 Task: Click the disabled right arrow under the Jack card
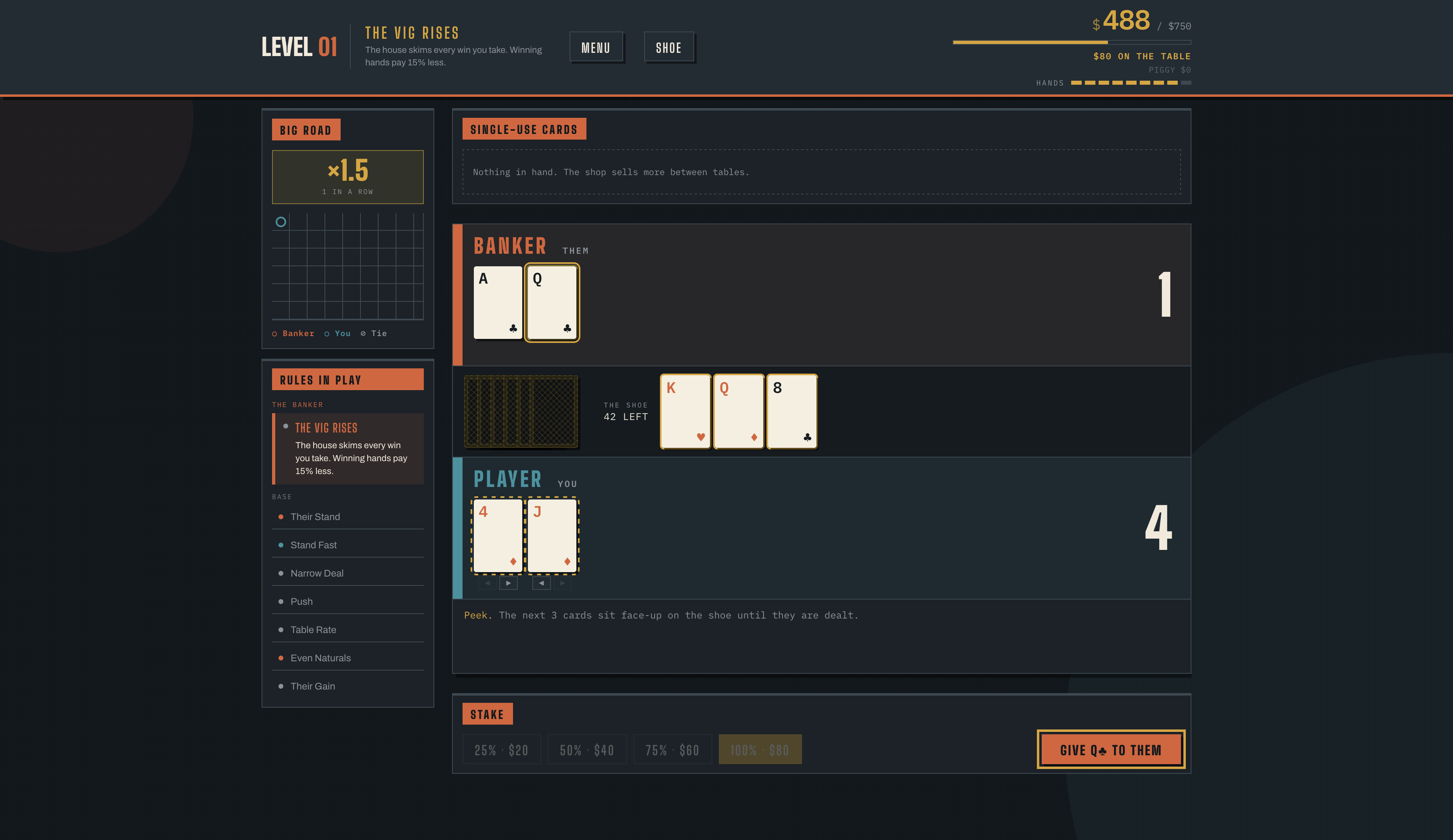(x=562, y=583)
